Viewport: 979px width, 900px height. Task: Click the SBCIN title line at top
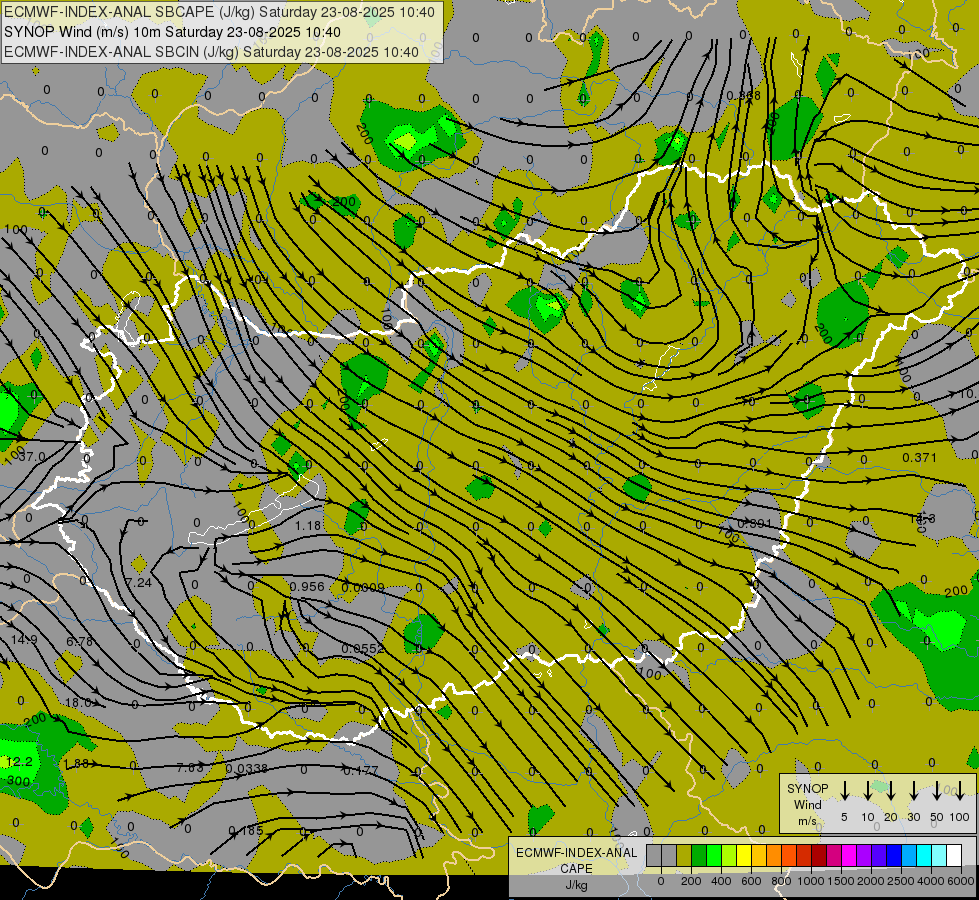click(211, 52)
